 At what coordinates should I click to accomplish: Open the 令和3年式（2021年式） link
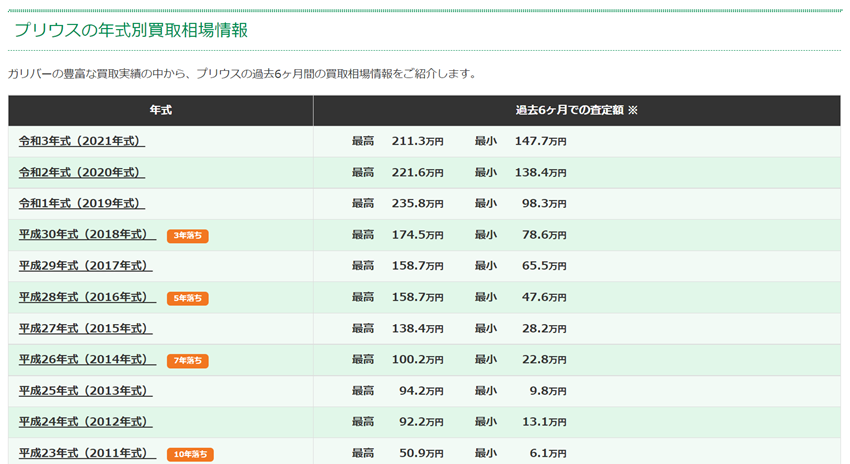(81, 142)
